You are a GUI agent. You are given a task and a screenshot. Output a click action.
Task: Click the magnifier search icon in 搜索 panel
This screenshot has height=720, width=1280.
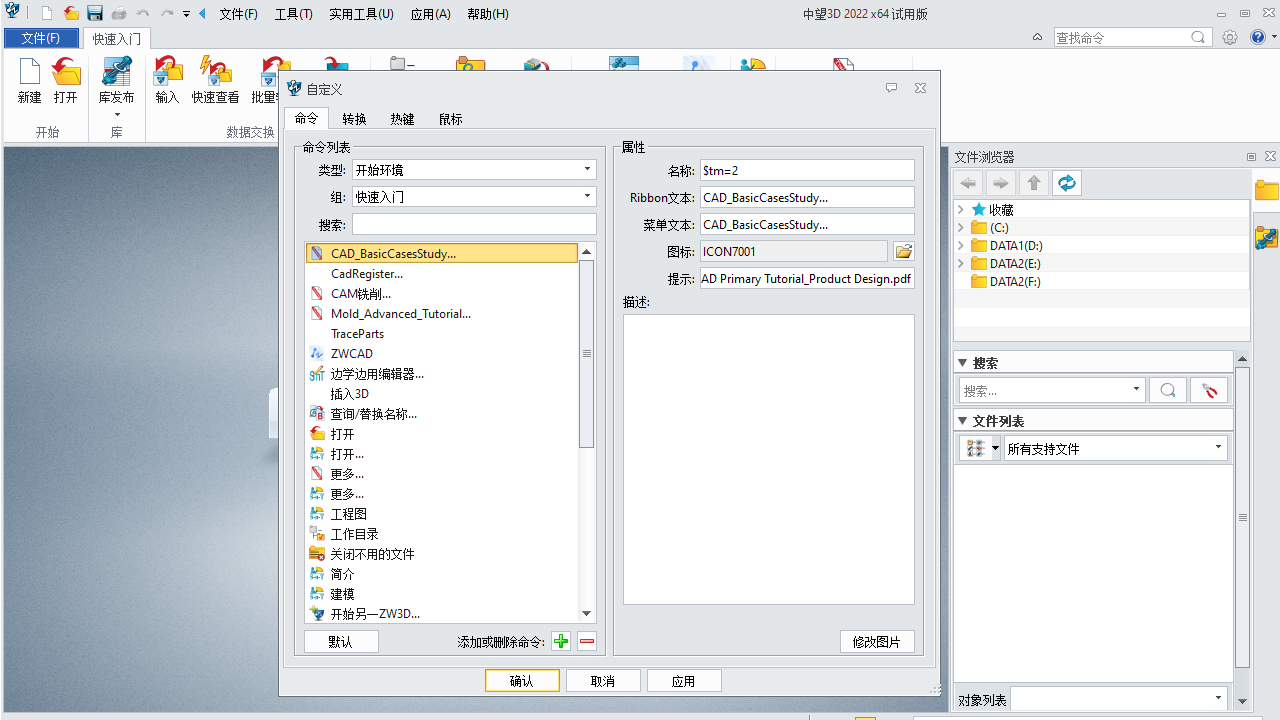[1168, 389]
